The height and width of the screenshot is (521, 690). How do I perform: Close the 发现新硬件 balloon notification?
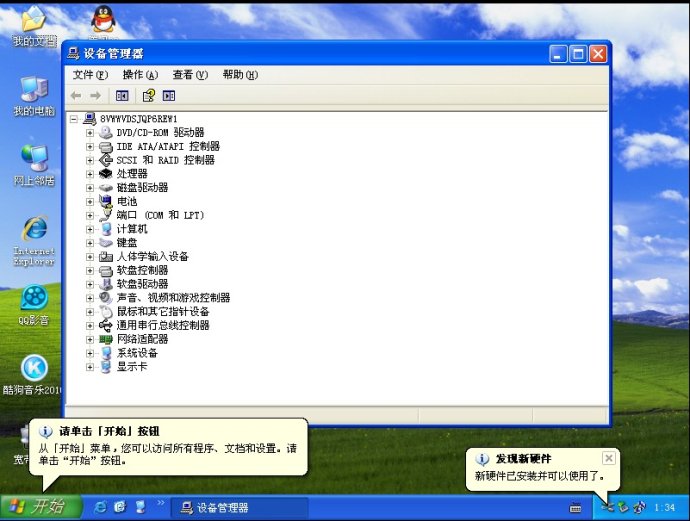[x=609, y=459]
